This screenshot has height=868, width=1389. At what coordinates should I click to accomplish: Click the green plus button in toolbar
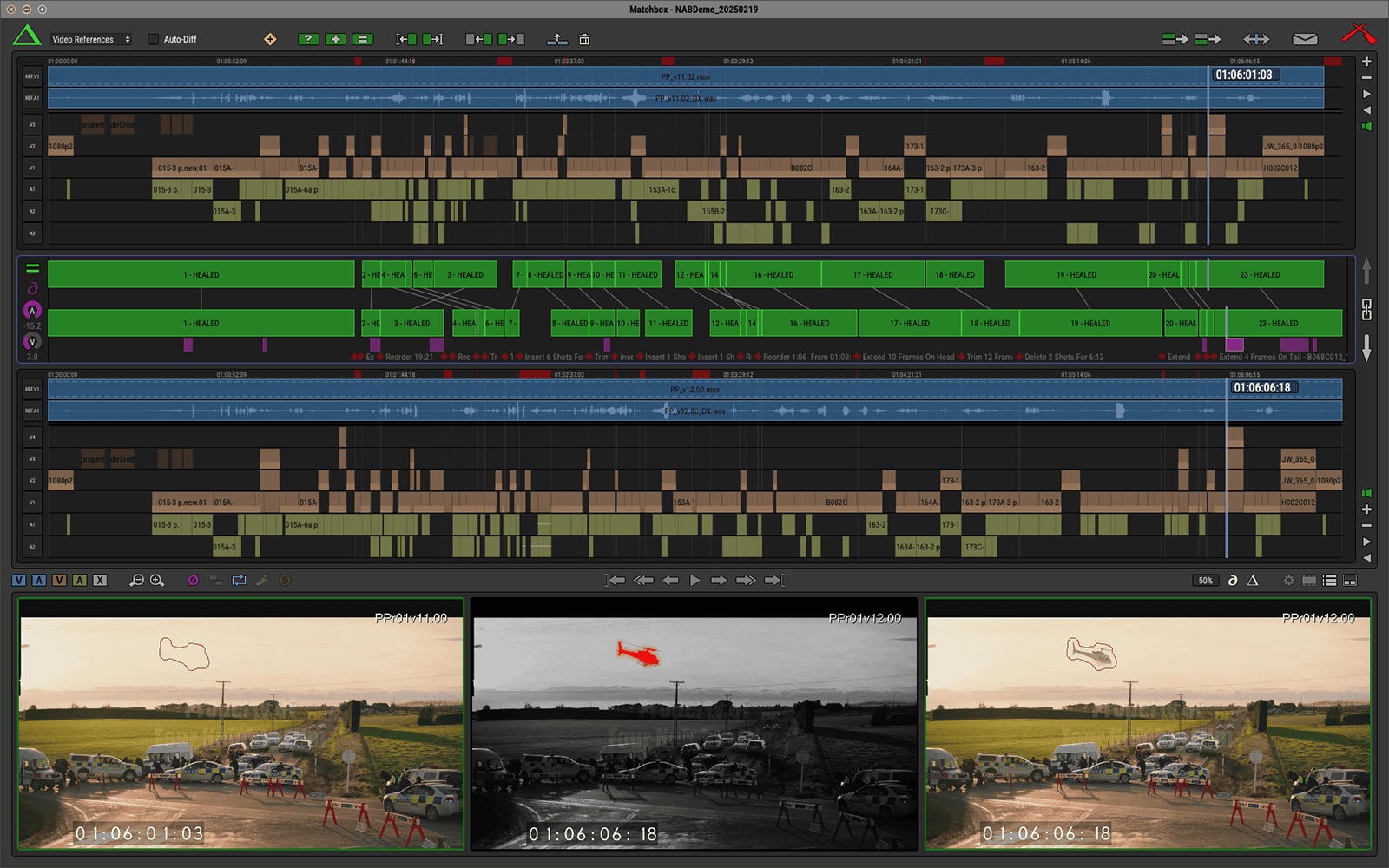pos(335,39)
